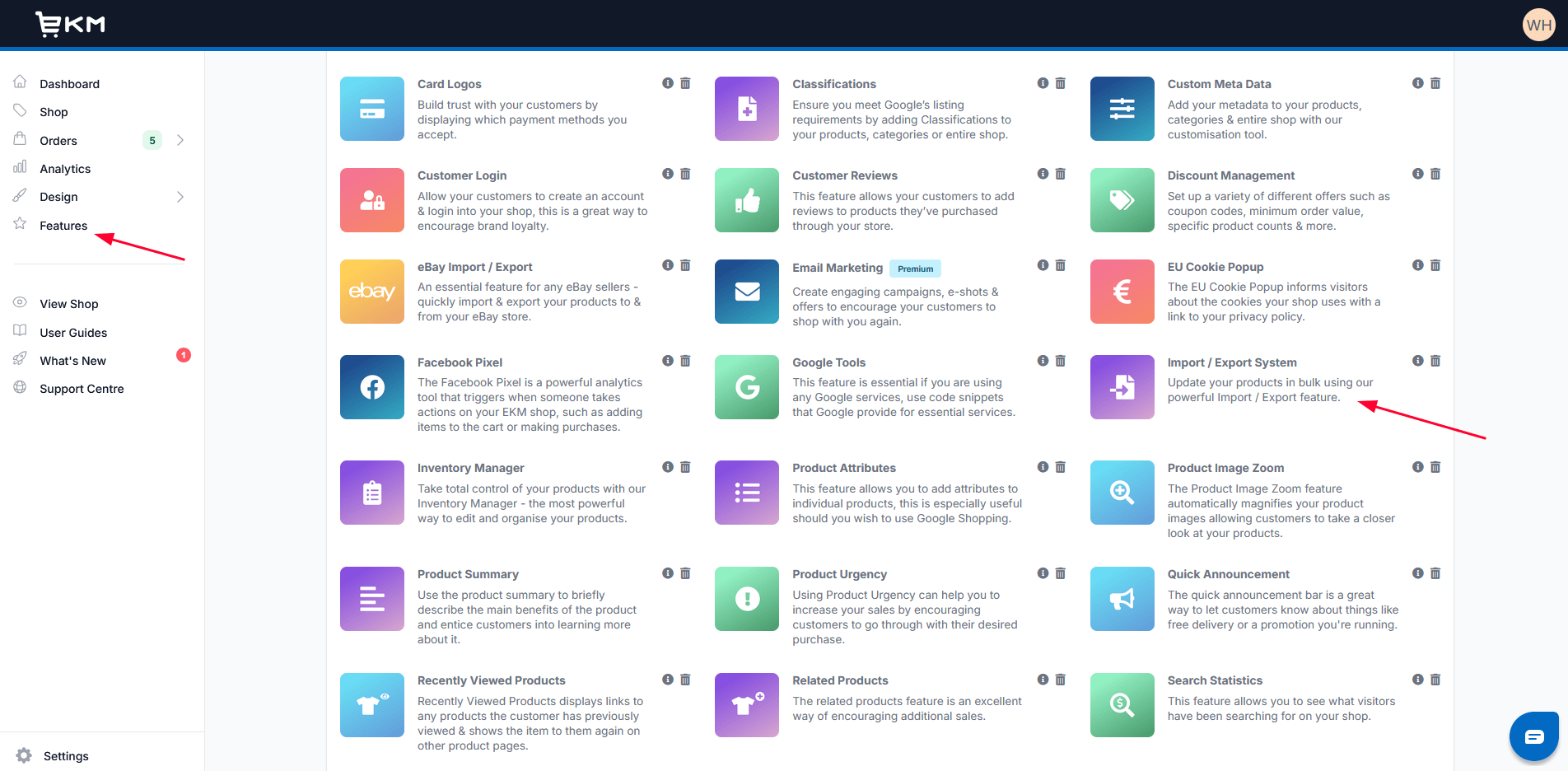This screenshot has width=1568, height=771.
Task: Open the eBay Import / Export icon
Action: (372, 292)
